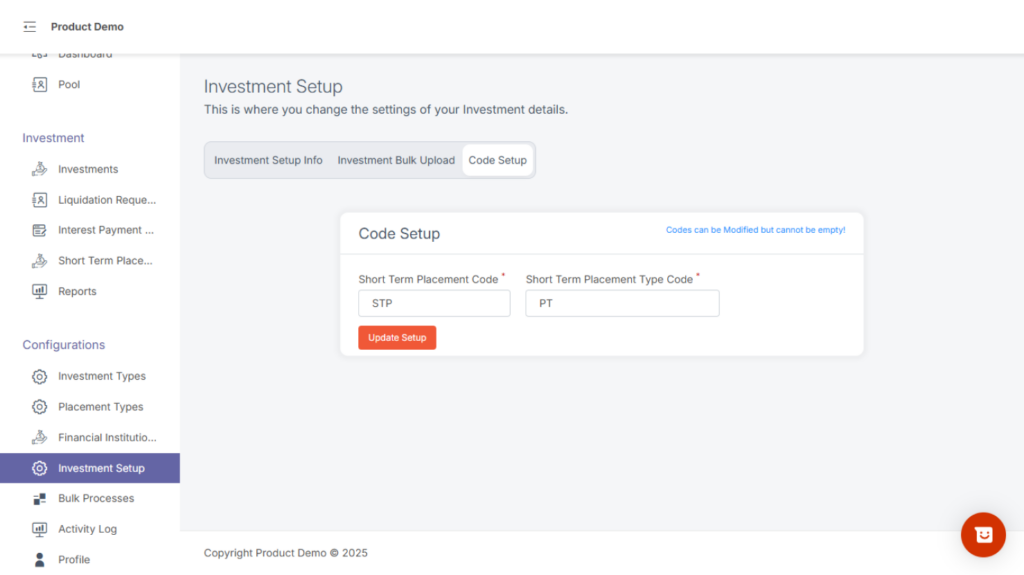Click the Investment Types gear icon
The height and width of the screenshot is (575, 1024).
tap(40, 376)
